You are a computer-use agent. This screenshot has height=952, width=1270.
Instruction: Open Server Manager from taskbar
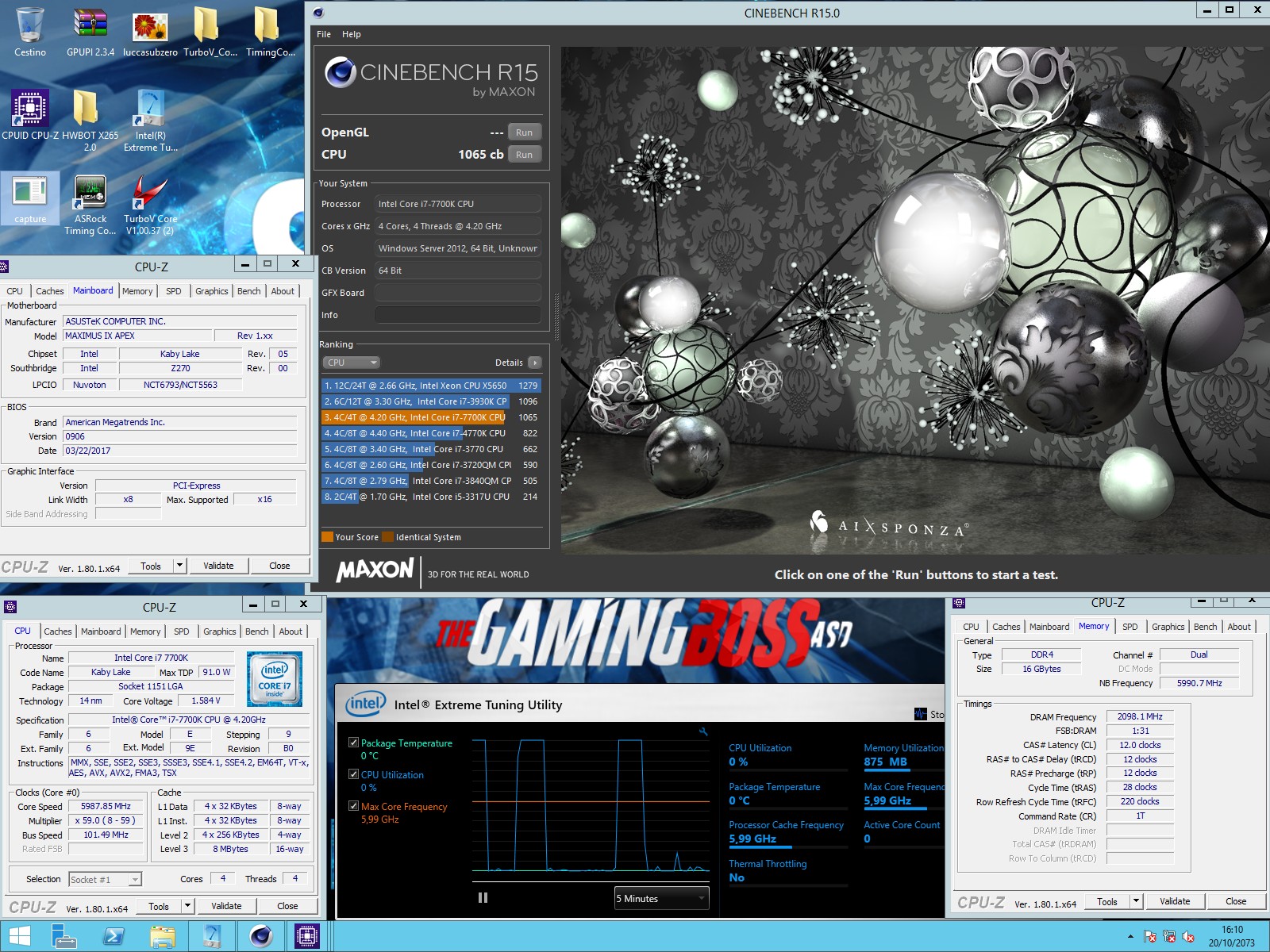click(x=63, y=936)
